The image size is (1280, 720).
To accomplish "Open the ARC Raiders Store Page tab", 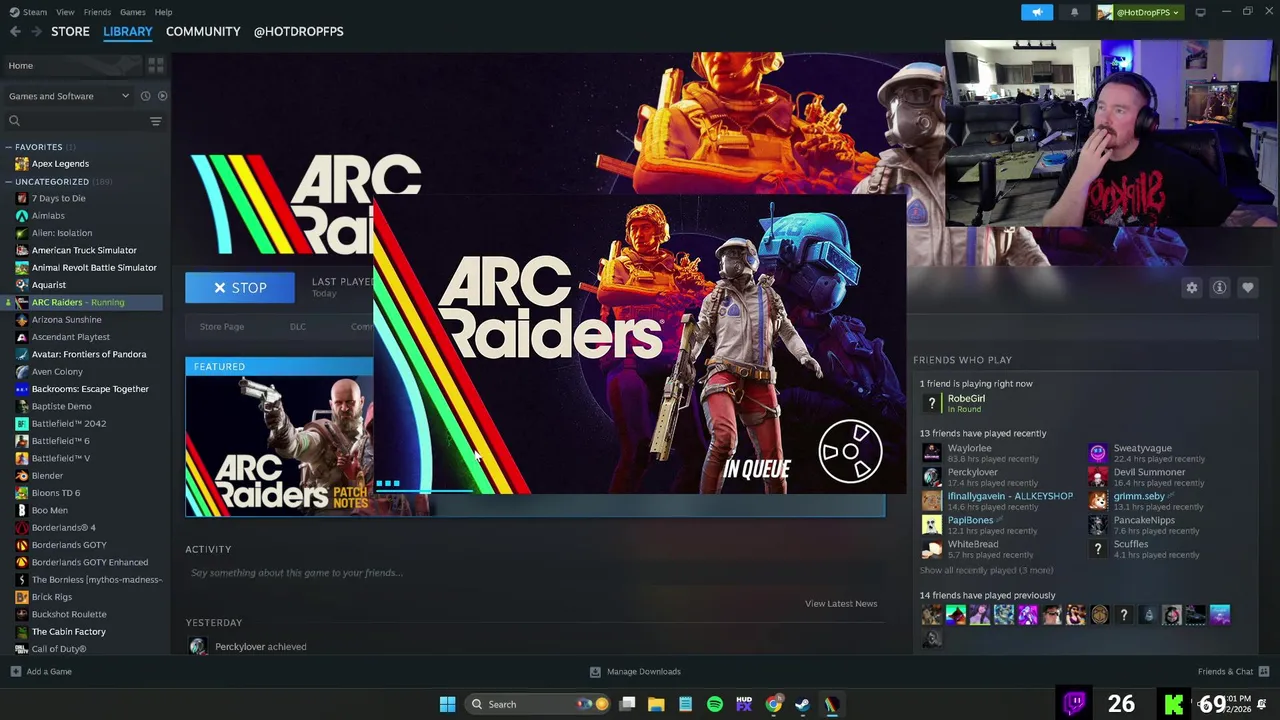I will [221, 327].
